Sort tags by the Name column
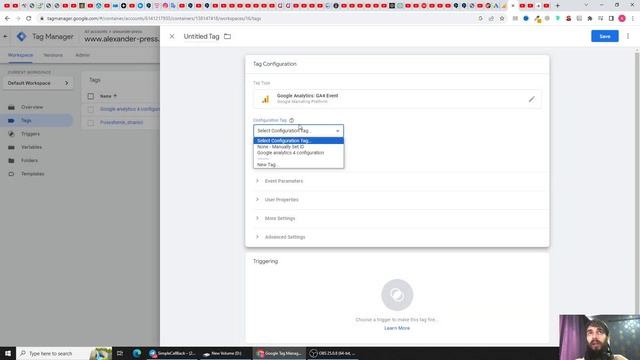This screenshot has width=640, height=360. (108, 96)
